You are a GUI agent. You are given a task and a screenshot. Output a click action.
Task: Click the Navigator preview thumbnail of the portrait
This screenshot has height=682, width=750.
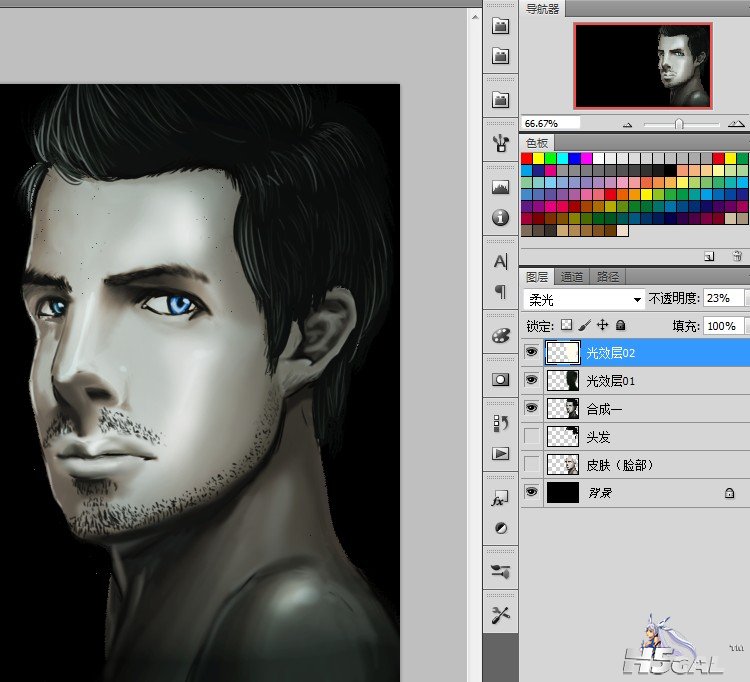tap(643, 66)
